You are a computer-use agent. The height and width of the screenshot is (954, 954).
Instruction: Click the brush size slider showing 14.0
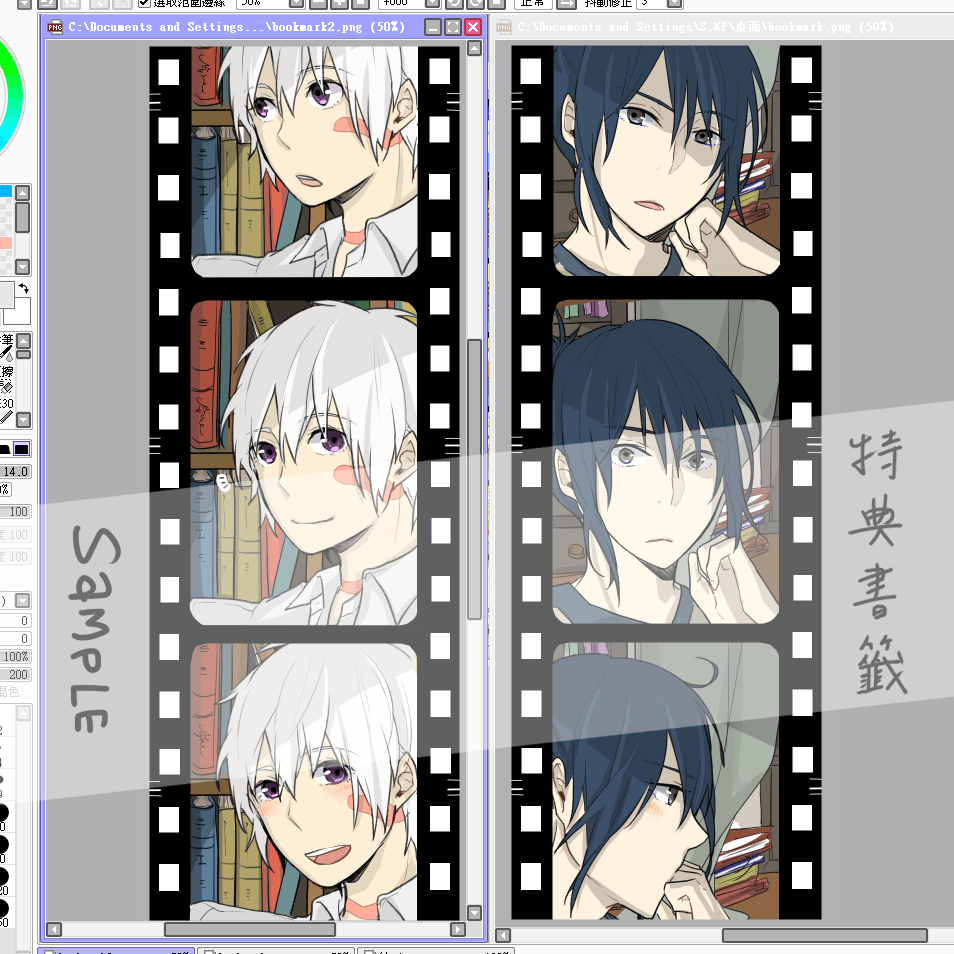(x=15, y=472)
